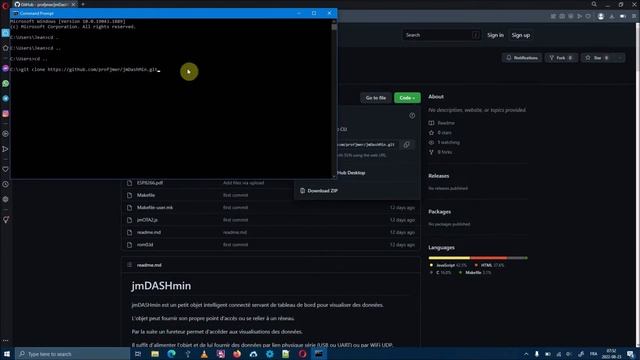The width and height of the screenshot is (640, 360).
Task: Open WhatsApp in the Opera sidebar
Action: (5, 83)
